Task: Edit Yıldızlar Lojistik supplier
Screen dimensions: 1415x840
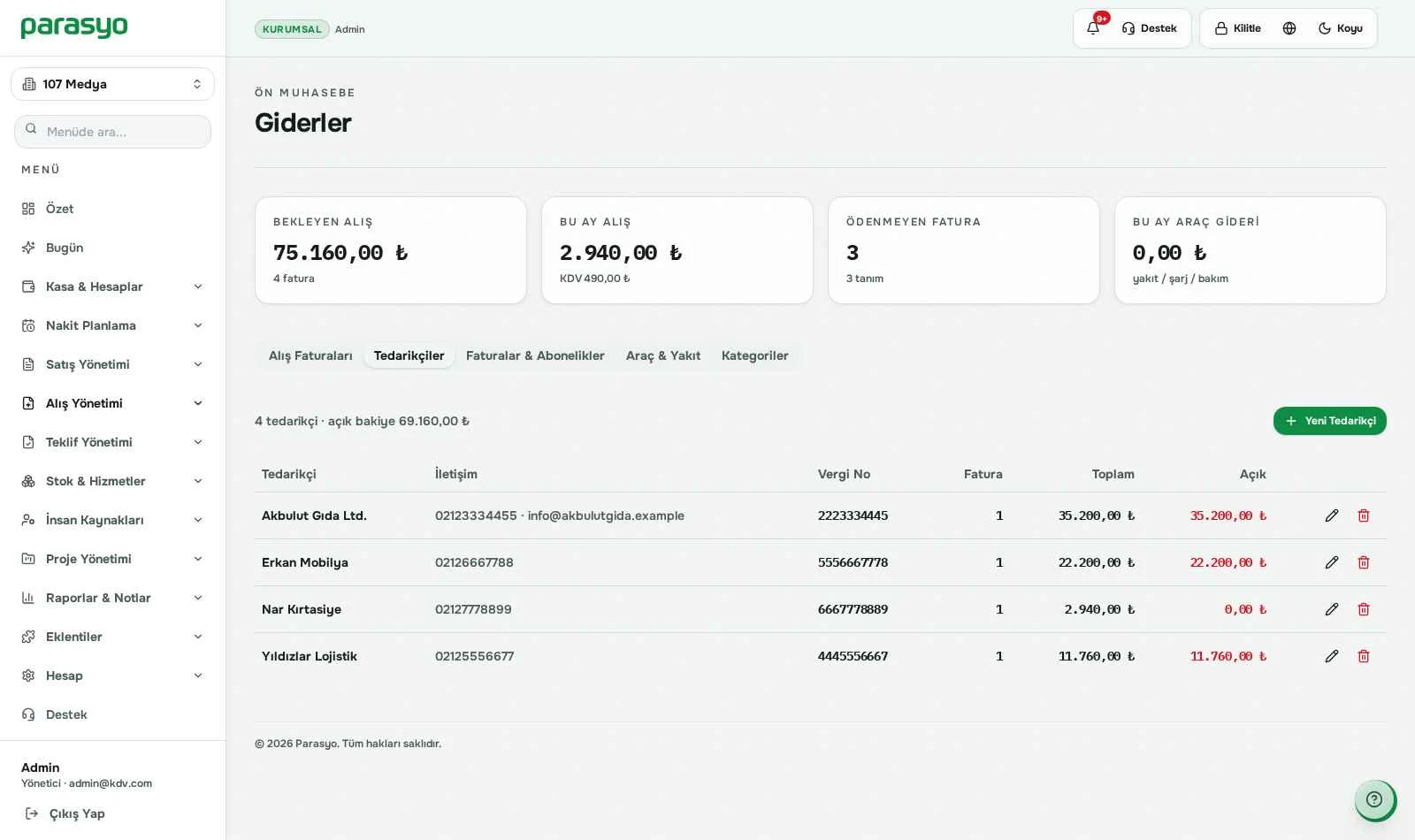Action: [1332, 656]
